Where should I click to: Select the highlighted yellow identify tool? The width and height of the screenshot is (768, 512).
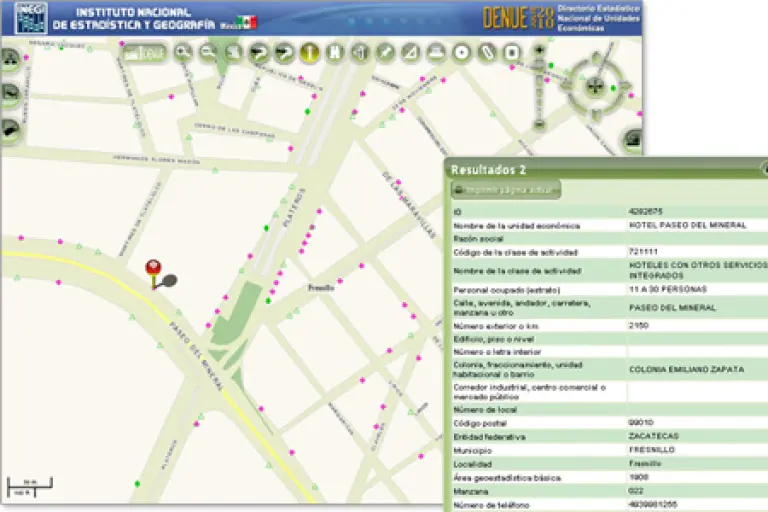(309, 53)
